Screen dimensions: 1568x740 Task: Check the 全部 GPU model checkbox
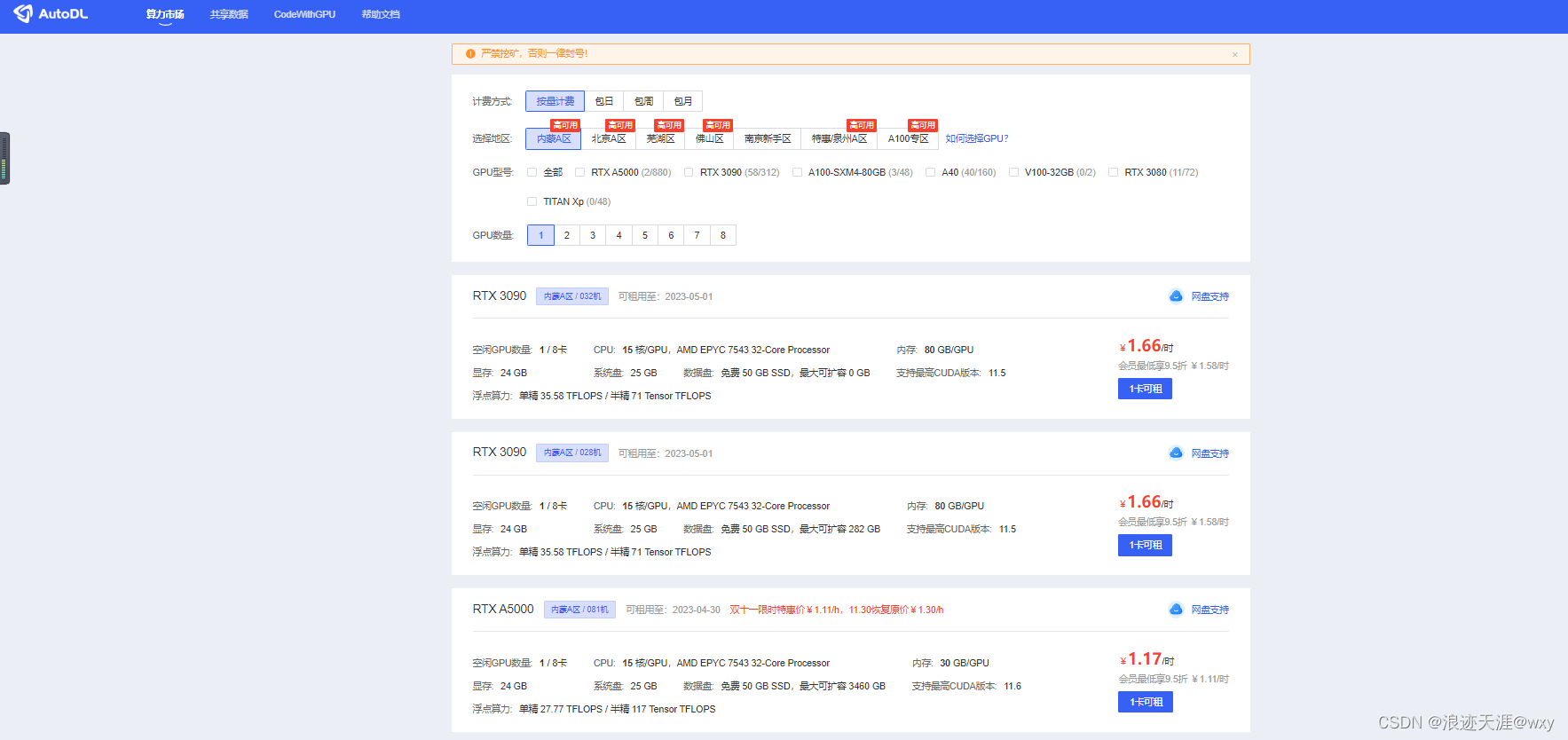532,172
